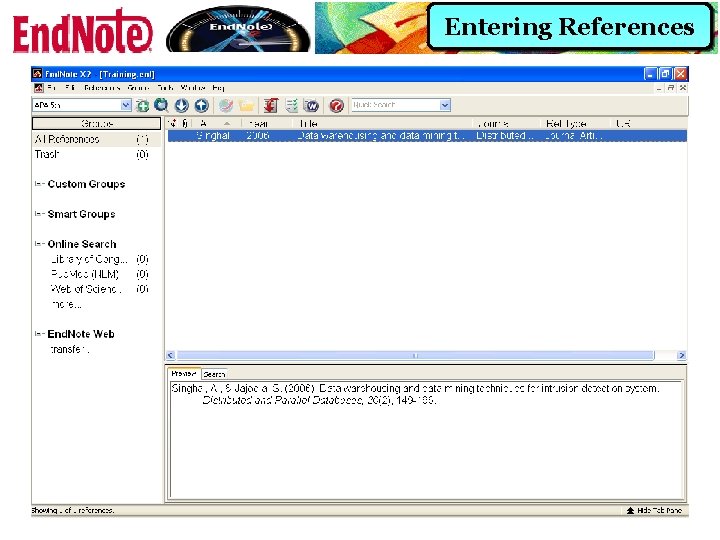The width and height of the screenshot is (720, 540).
Task: Click the Groups panel header button
Action: pyautogui.click(x=96, y=124)
